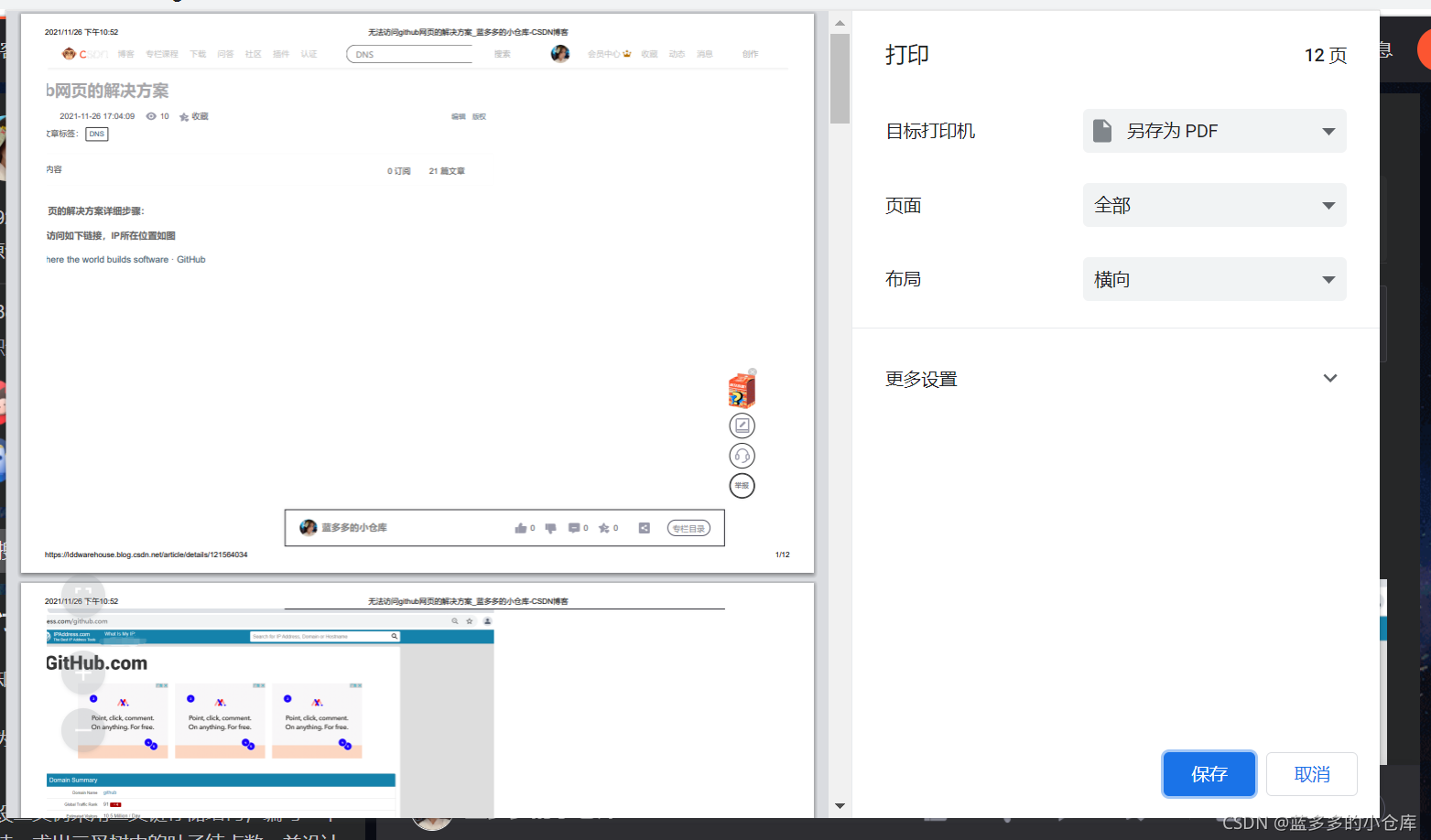1431x840 pixels.
Task: Zoom in on the print preview
Action: click(x=83, y=673)
